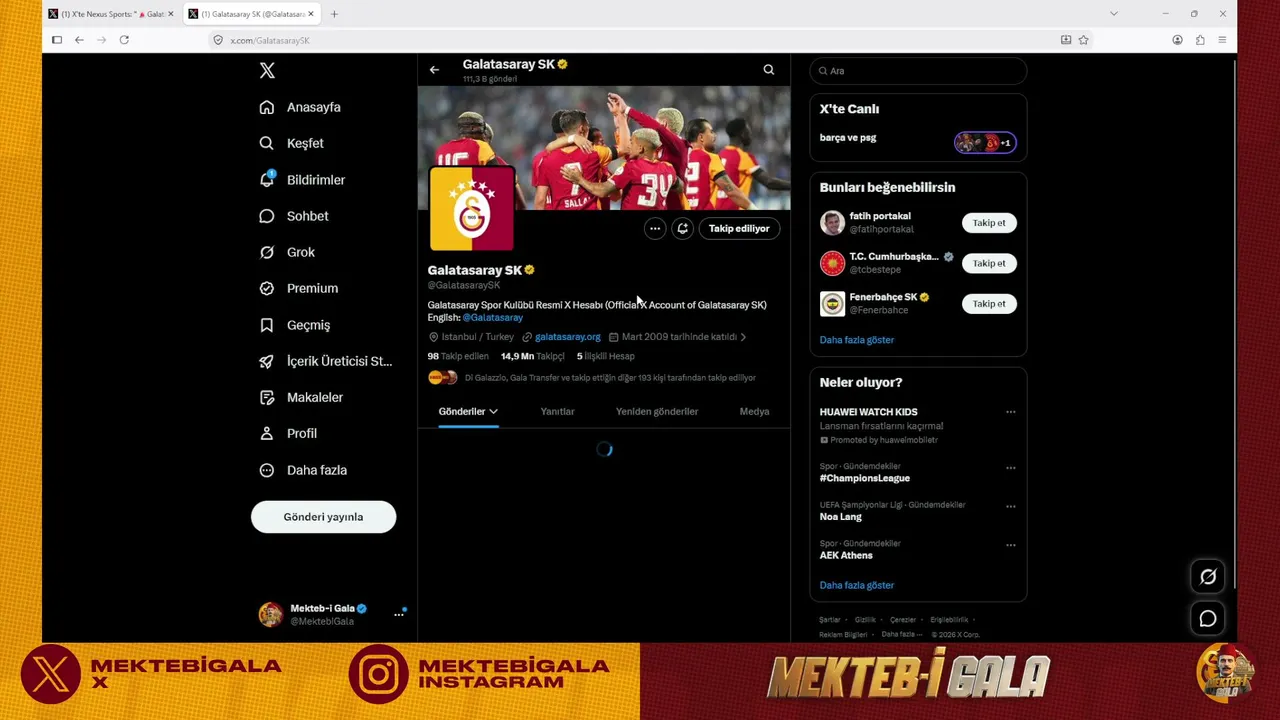The image size is (1280, 720).
Task: Open the browser tab list chevron
Action: pyautogui.click(x=1113, y=14)
